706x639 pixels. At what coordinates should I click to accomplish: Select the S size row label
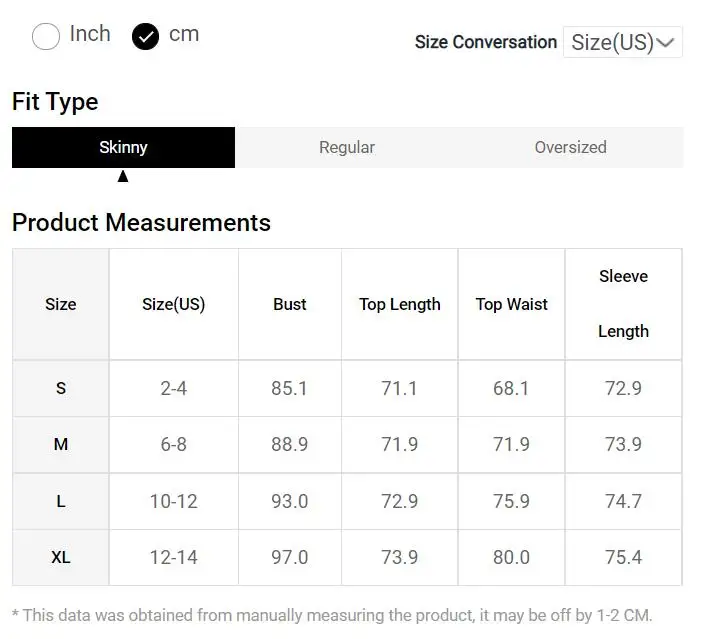pos(61,388)
